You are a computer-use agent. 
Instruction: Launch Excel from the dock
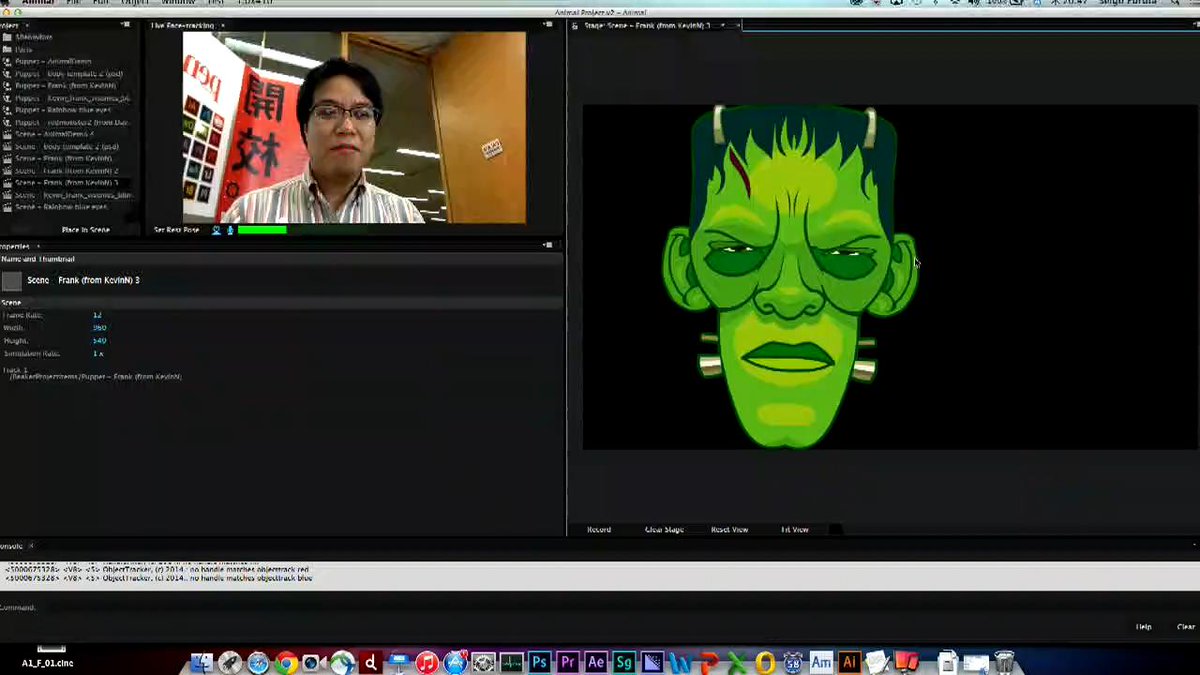coord(737,662)
